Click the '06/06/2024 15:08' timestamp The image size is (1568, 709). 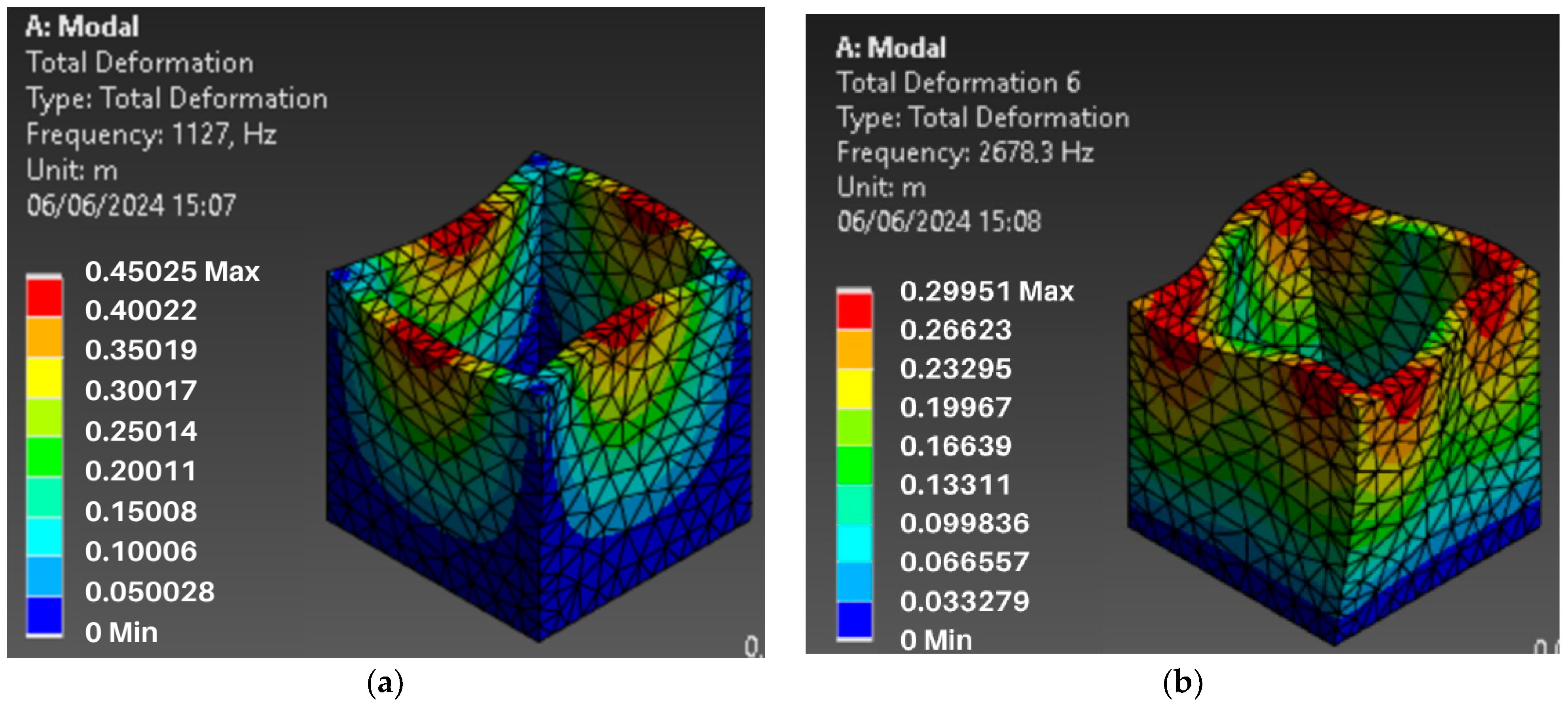[x=939, y=222]
